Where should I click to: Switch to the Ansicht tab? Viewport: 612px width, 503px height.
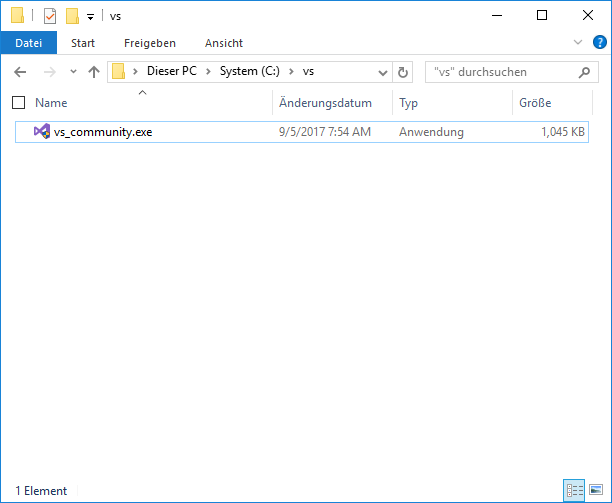[x=224, y=43]
